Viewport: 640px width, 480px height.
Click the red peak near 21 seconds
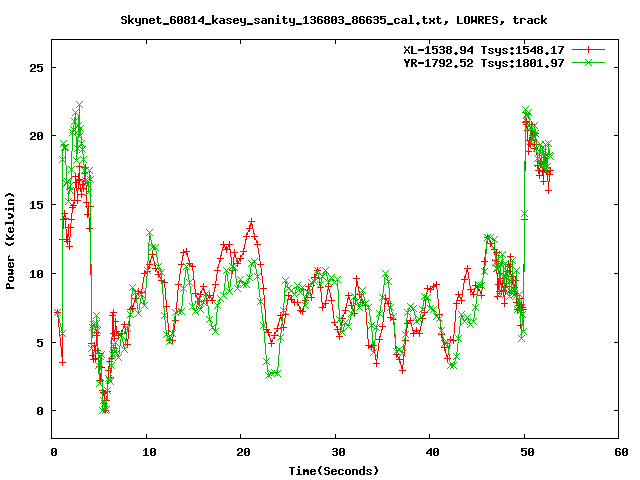click(251, 221)
